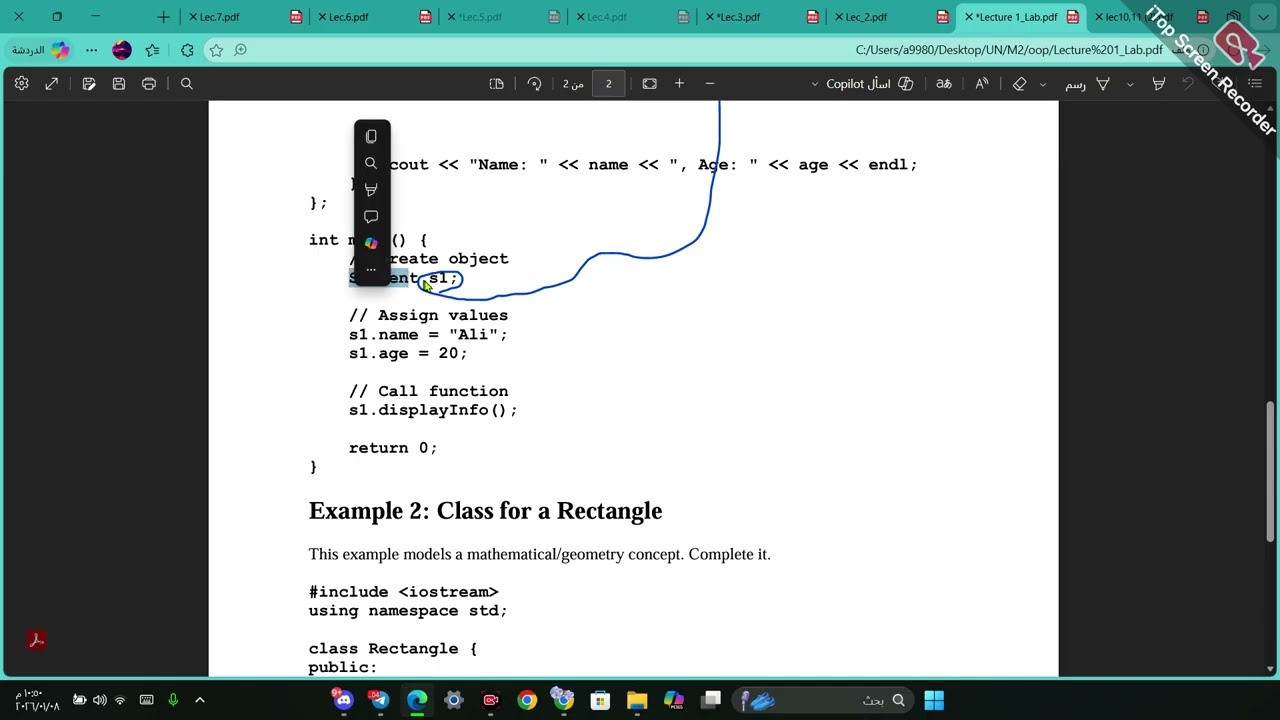Viewport: 1280px width, 720px height.
Task: Select the Draw (رسم) pen tool
Action: (x=1088, y=84)
